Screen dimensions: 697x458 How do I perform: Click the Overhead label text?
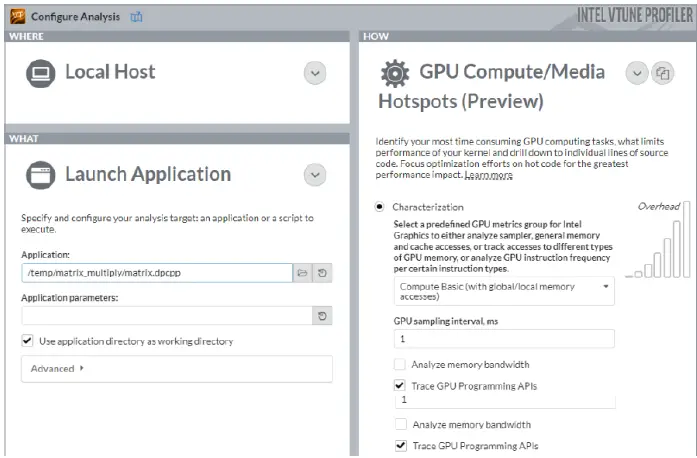click(659, 207)
